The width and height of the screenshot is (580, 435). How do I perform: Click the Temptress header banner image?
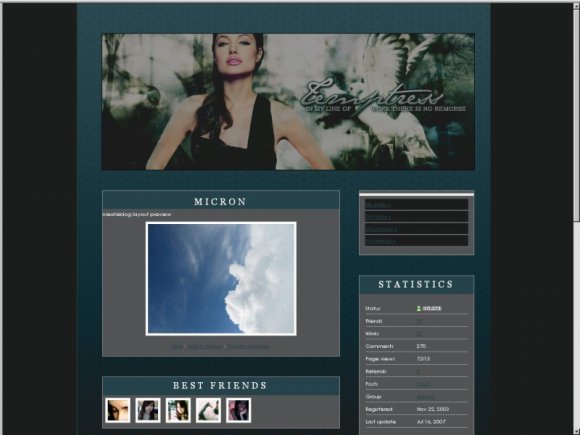coord(288,102)
